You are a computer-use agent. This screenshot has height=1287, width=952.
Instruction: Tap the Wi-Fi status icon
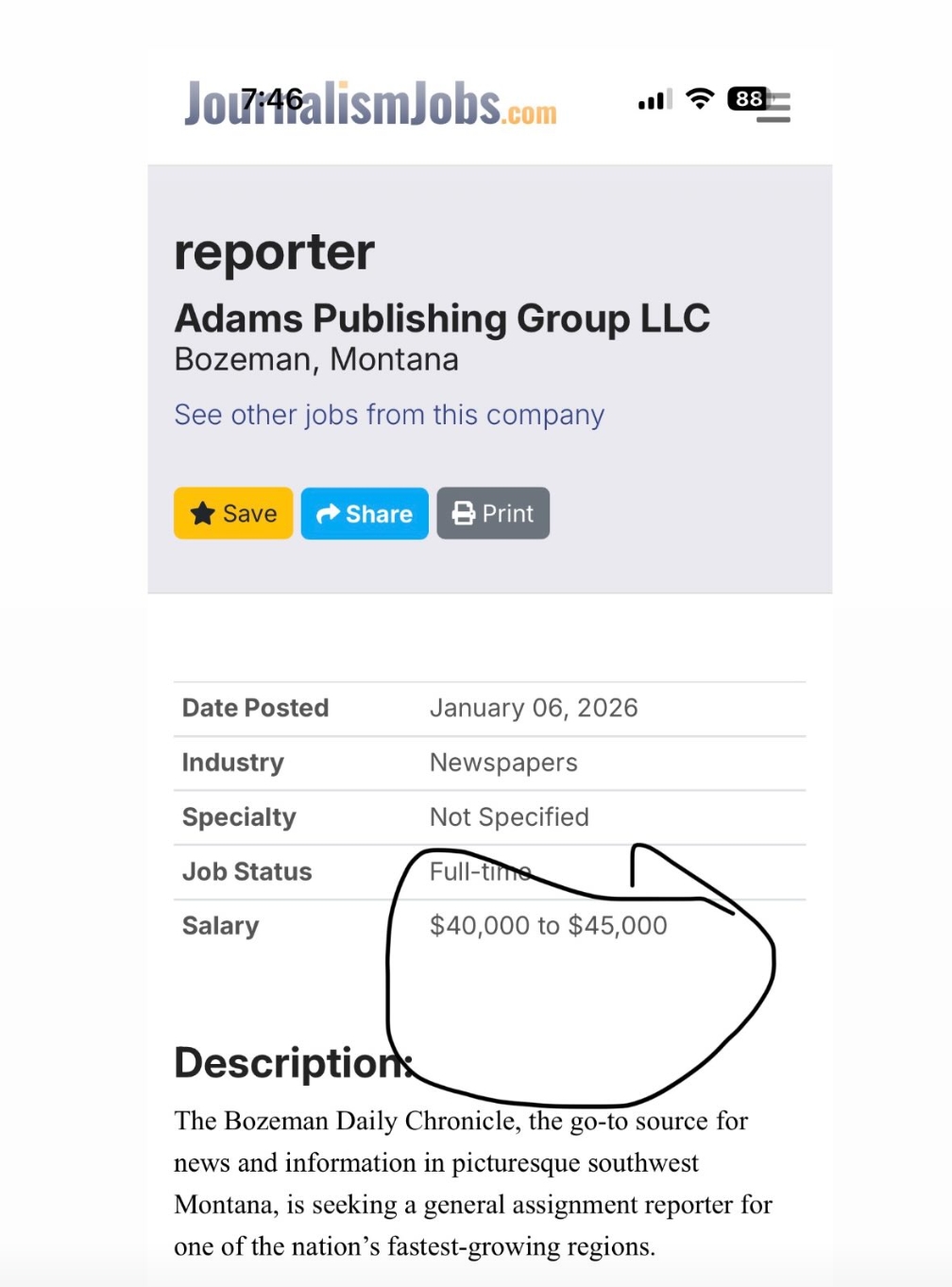(x=700, y=98)
